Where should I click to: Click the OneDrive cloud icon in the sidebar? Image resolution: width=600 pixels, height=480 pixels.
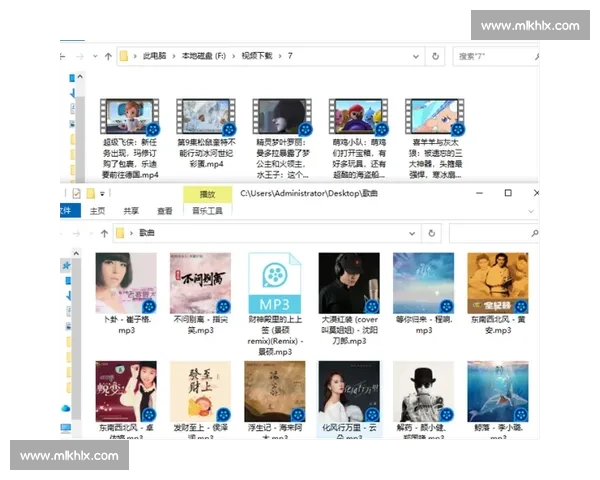pyautogui.click(x=65, y=408)
